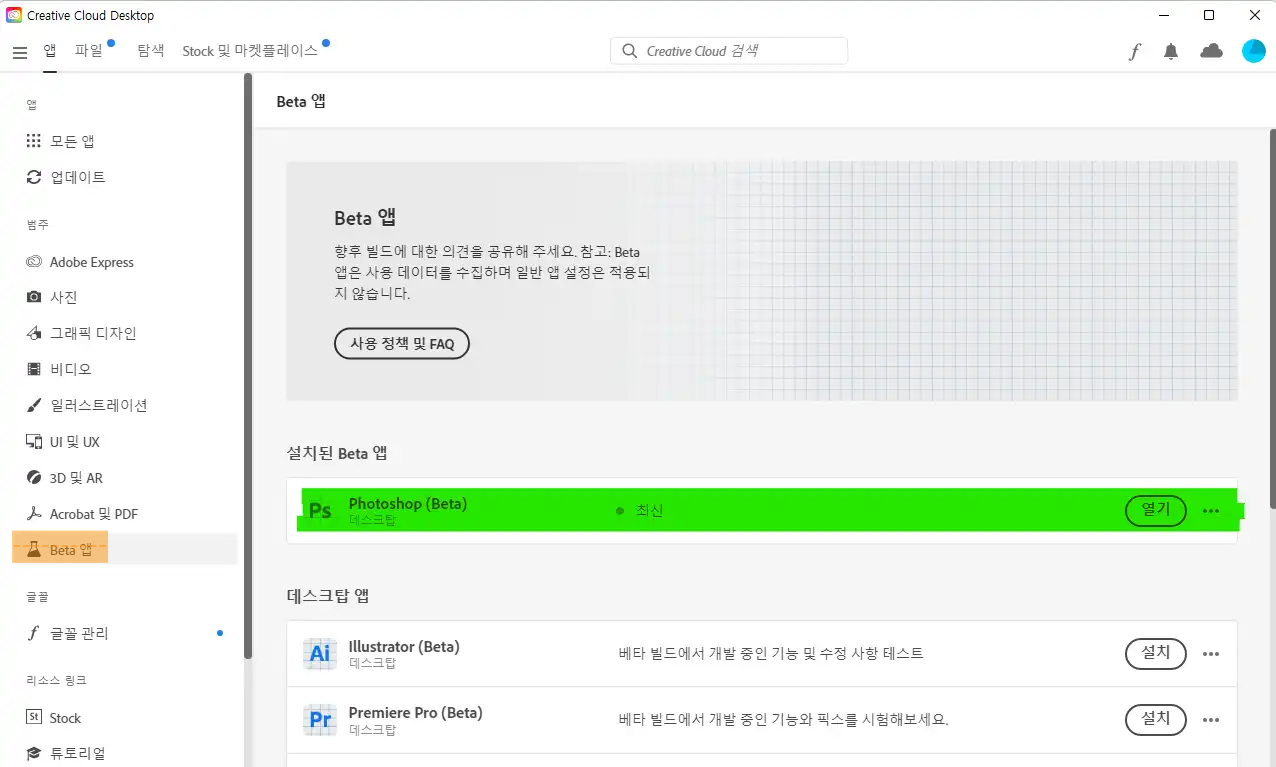The image size is (1276, 767).
Task: Install Premiere Pro (Beta) with 설치 button
Action: pyautogui.click(x=1156, y=719)
